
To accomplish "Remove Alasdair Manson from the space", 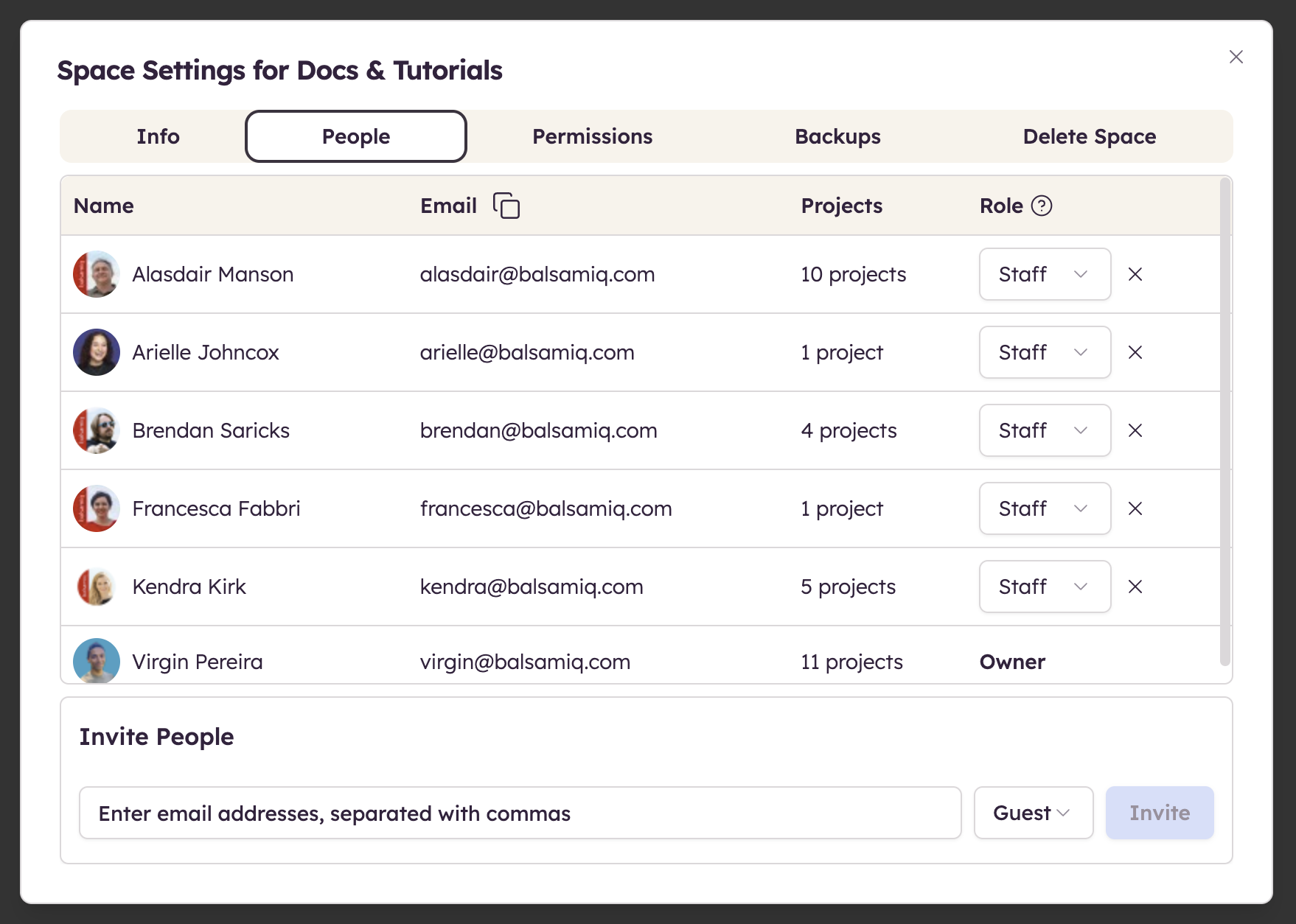I will click(1135, 274).
